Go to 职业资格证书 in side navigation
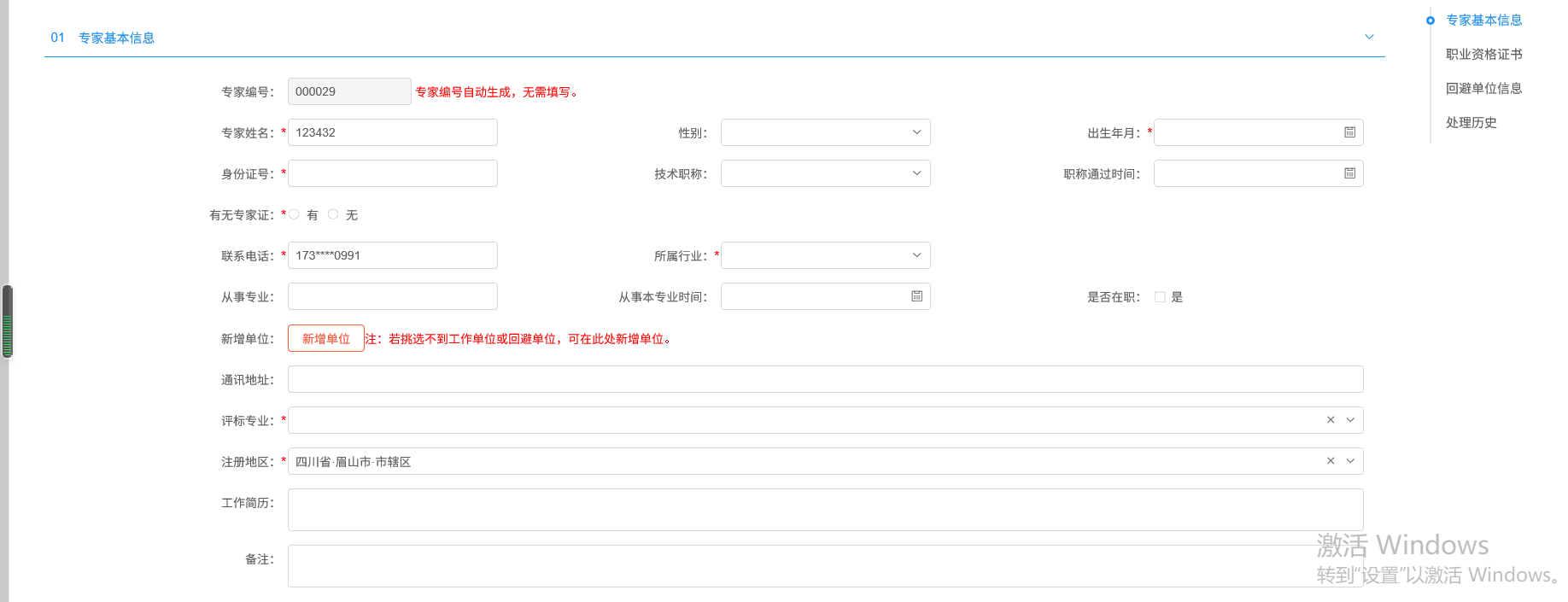This screenshot has height=602, width=1568. pyautogui.click(x=1483, y=55)
